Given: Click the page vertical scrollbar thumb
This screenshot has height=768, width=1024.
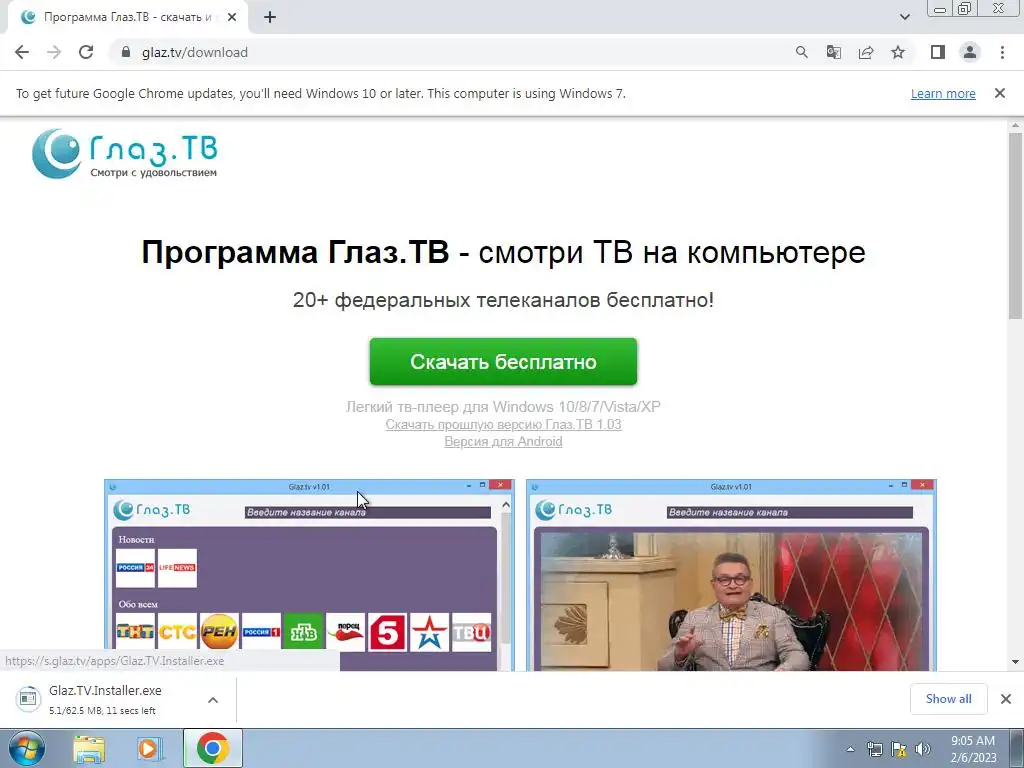Looking at the screenshot, I should (1015, 224).
